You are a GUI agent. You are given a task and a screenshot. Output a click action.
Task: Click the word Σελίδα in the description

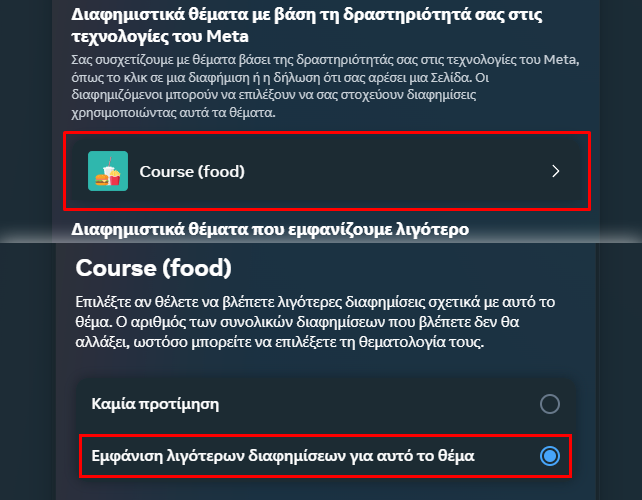click(450, 77)
